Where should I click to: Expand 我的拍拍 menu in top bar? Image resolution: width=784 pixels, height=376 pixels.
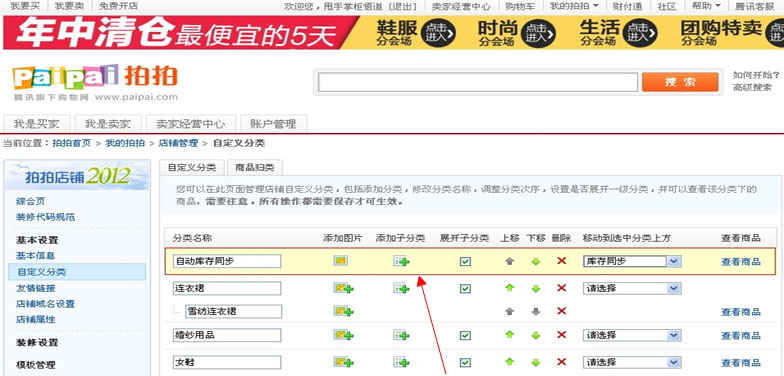(574, 6)
